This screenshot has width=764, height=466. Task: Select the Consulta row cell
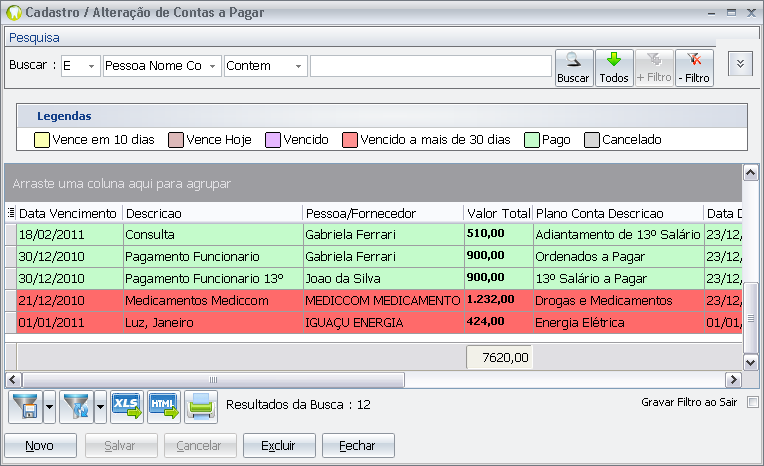pos(212,234)
